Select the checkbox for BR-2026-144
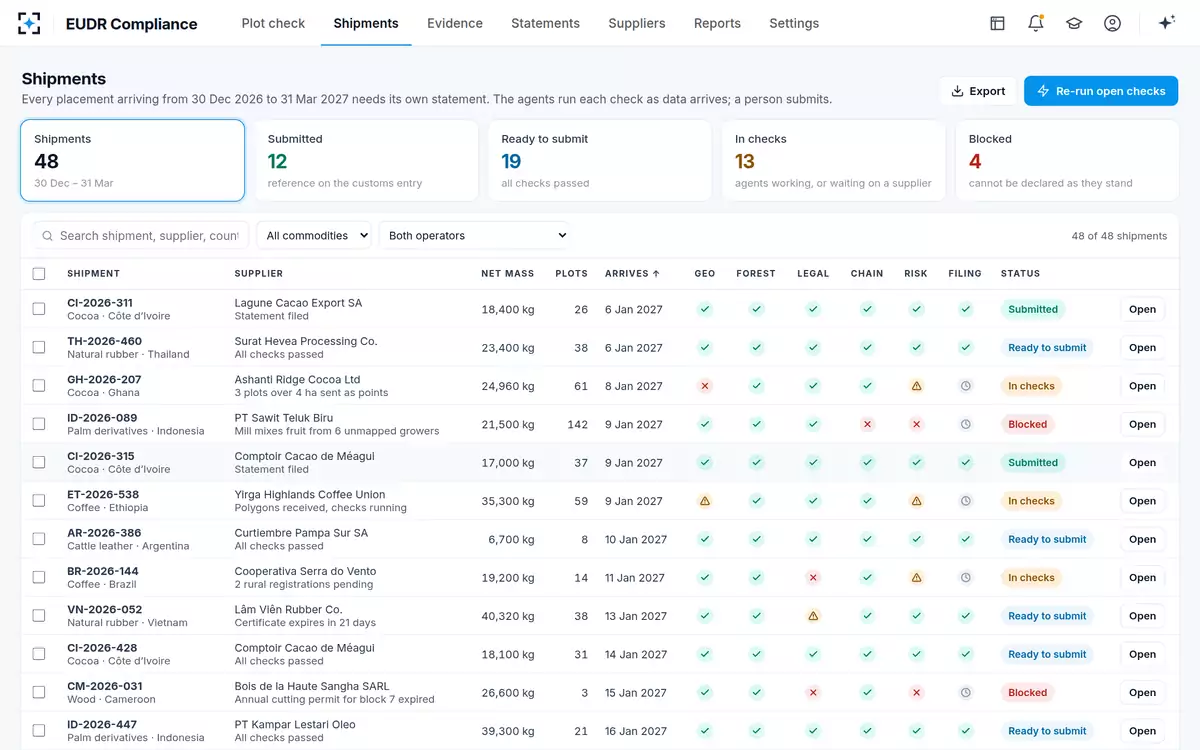The width and height of the screenshot is (1200, 750). coord(39,577)
